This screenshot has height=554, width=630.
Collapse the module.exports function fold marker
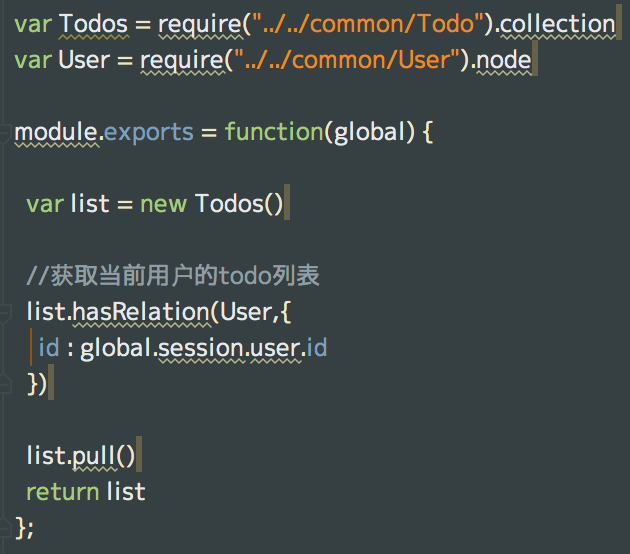[x=5, y=140]
